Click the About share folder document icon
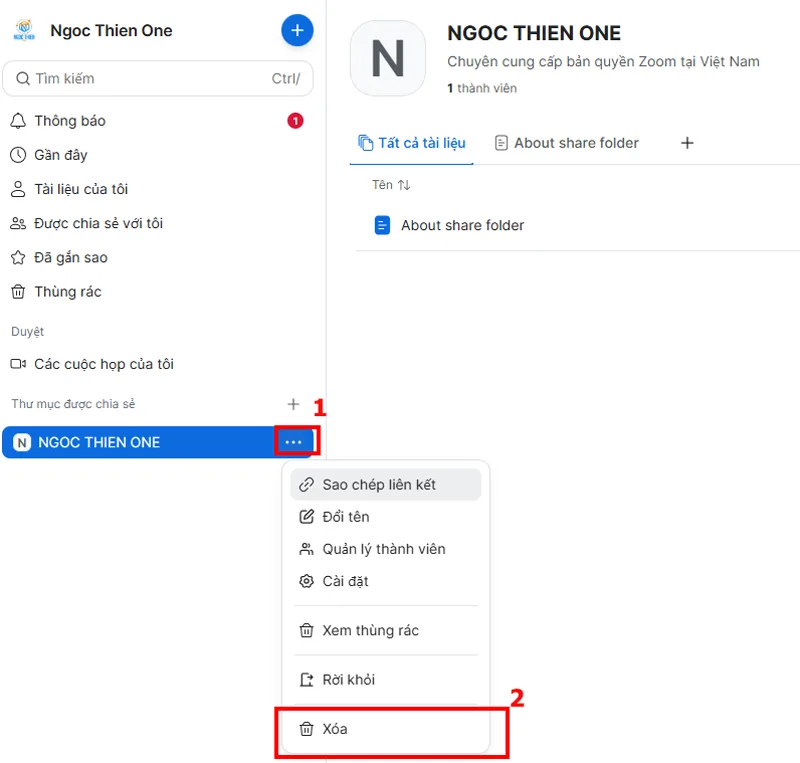Viewport: 800px width, 763px height. (x=382, y=225)
